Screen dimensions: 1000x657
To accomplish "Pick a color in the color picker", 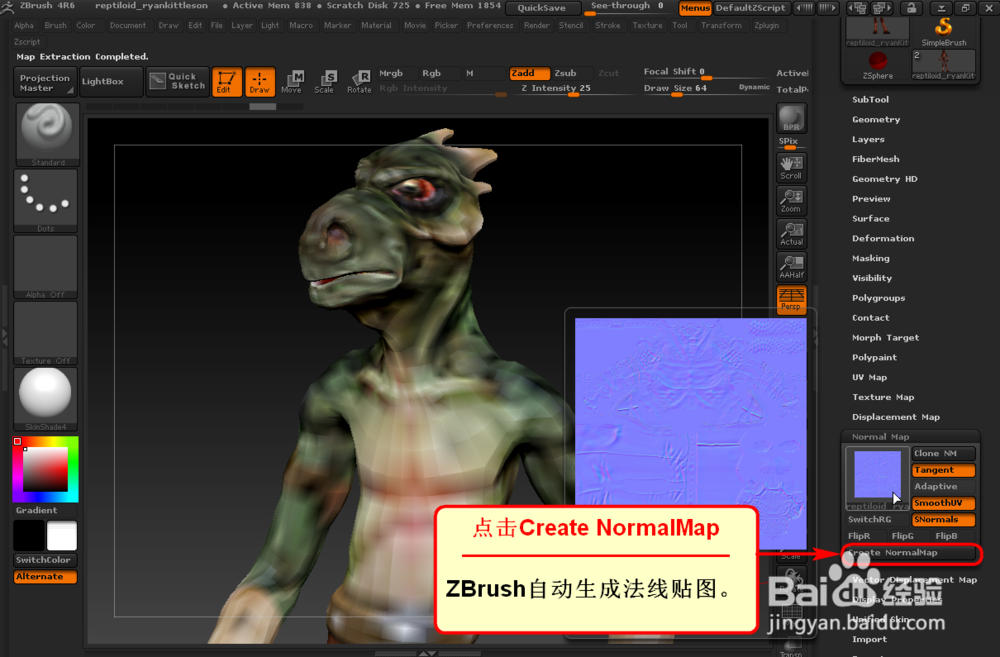I will [45, 469].
